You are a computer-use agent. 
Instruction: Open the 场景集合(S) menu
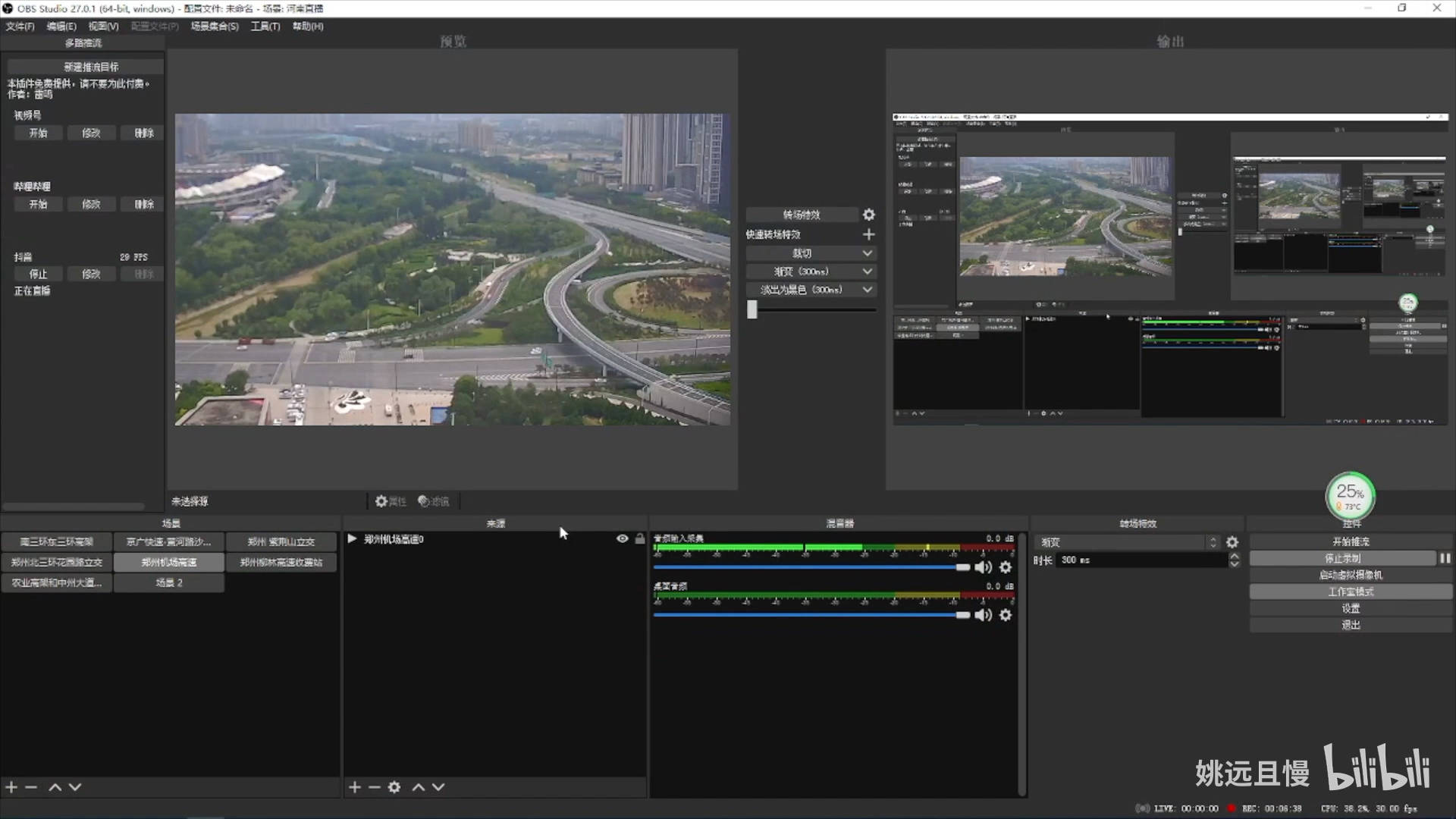pyautogui.click(x=215, y=27)
